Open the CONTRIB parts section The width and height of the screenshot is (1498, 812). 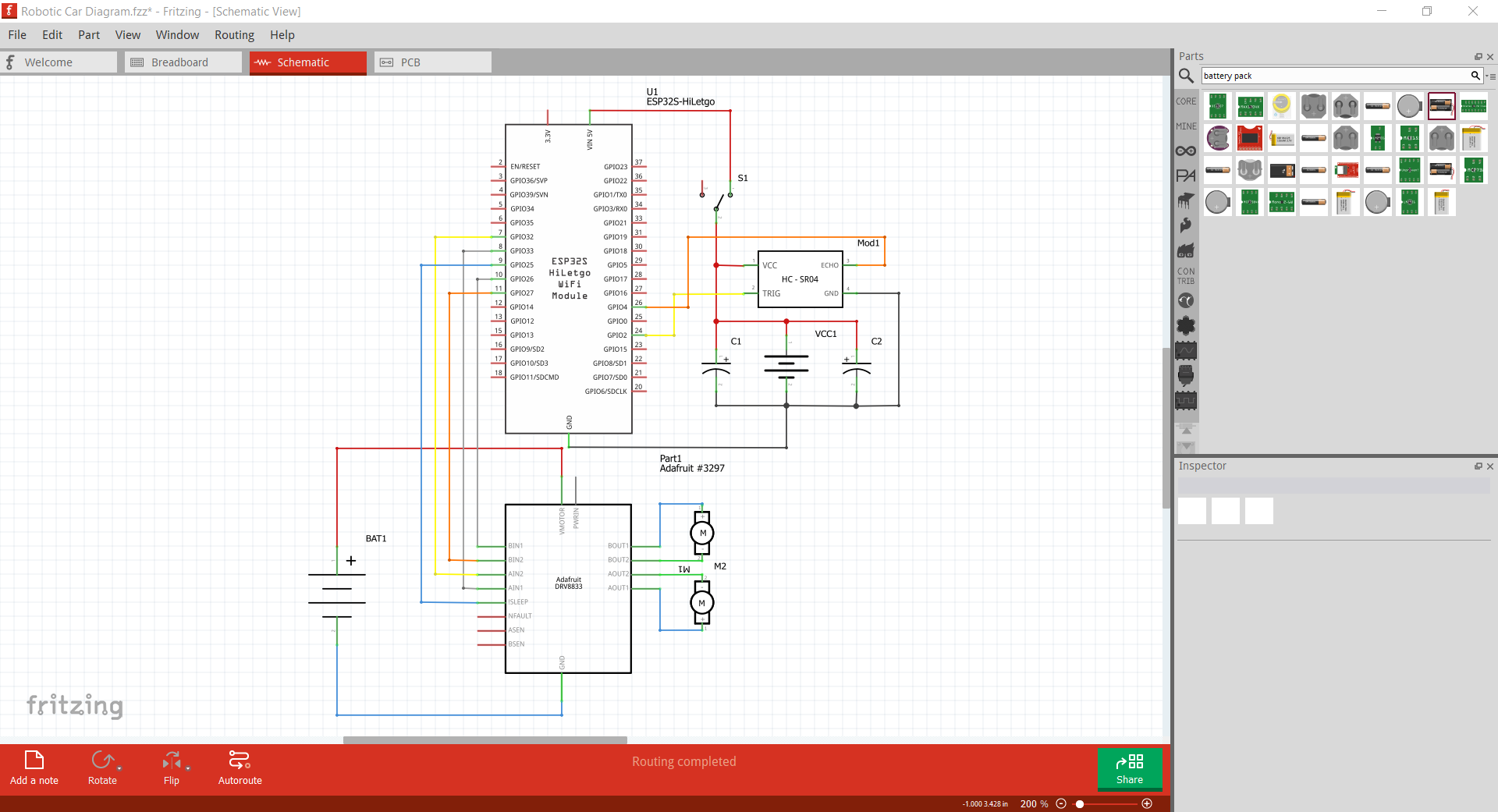[x=1185, y=275]
